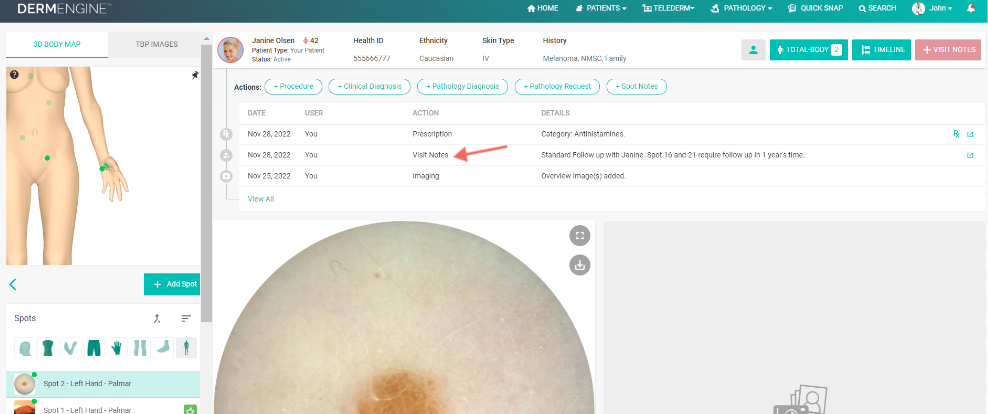This screenshot has height=414, width=988.
Task: Click the Prescription action entry
Action: coord(432,134)
